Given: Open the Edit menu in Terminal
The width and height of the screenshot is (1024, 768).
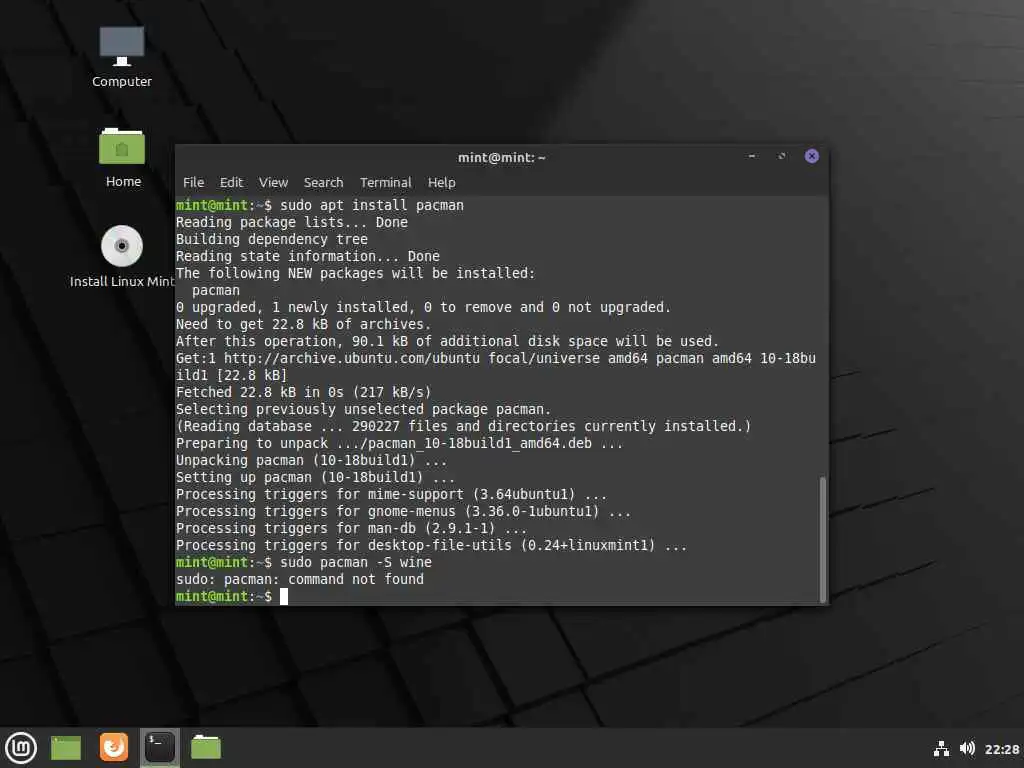Looking at the screenshot, I should point(231,183).
